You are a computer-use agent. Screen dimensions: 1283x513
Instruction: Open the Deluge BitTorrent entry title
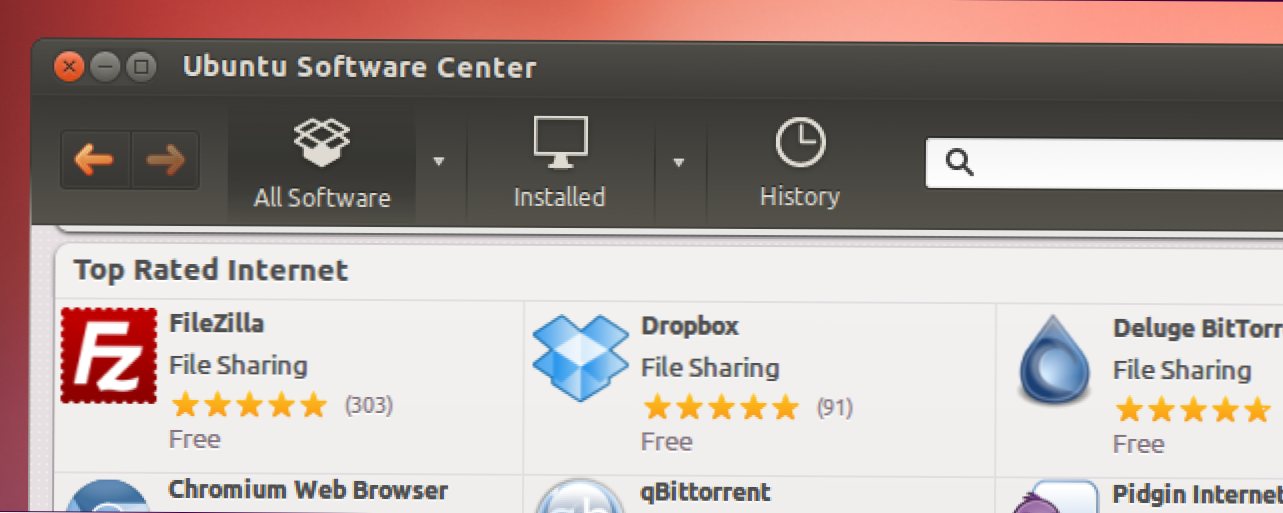(1197, 329)
